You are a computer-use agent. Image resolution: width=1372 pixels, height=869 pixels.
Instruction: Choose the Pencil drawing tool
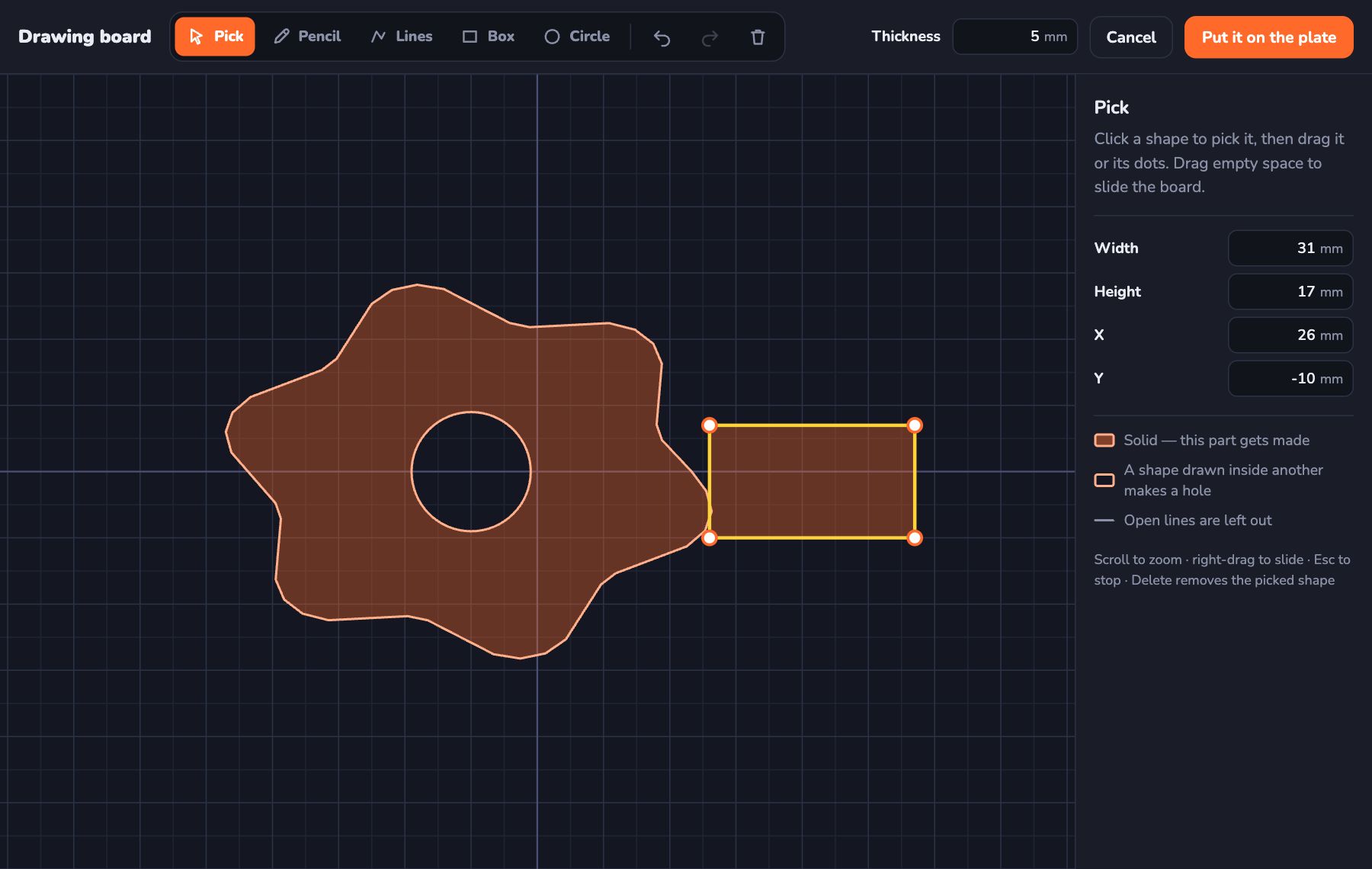(x=307, y=37)
